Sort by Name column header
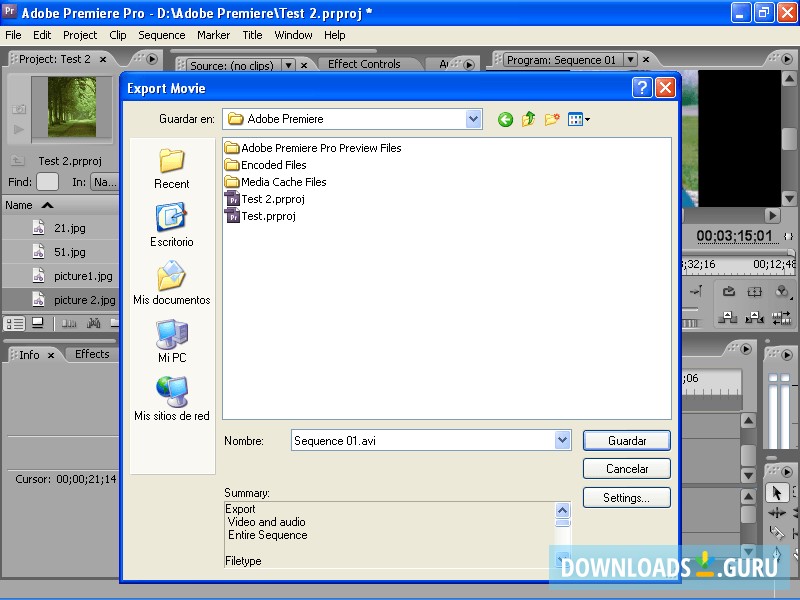 29,205
